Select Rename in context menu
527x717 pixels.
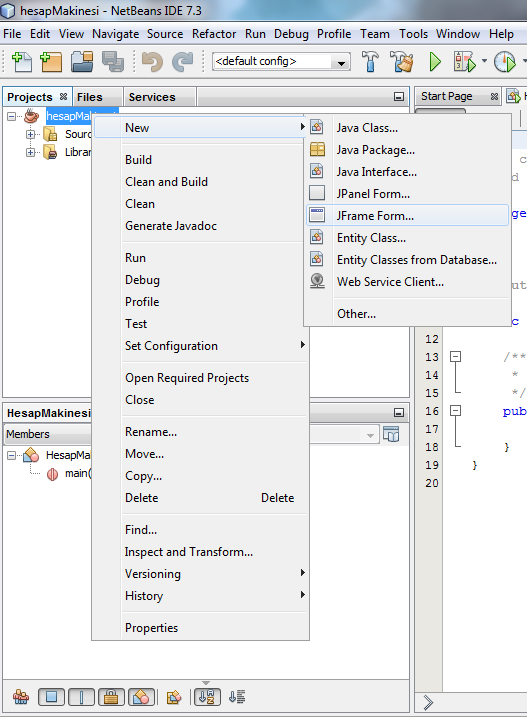[200, 432]
